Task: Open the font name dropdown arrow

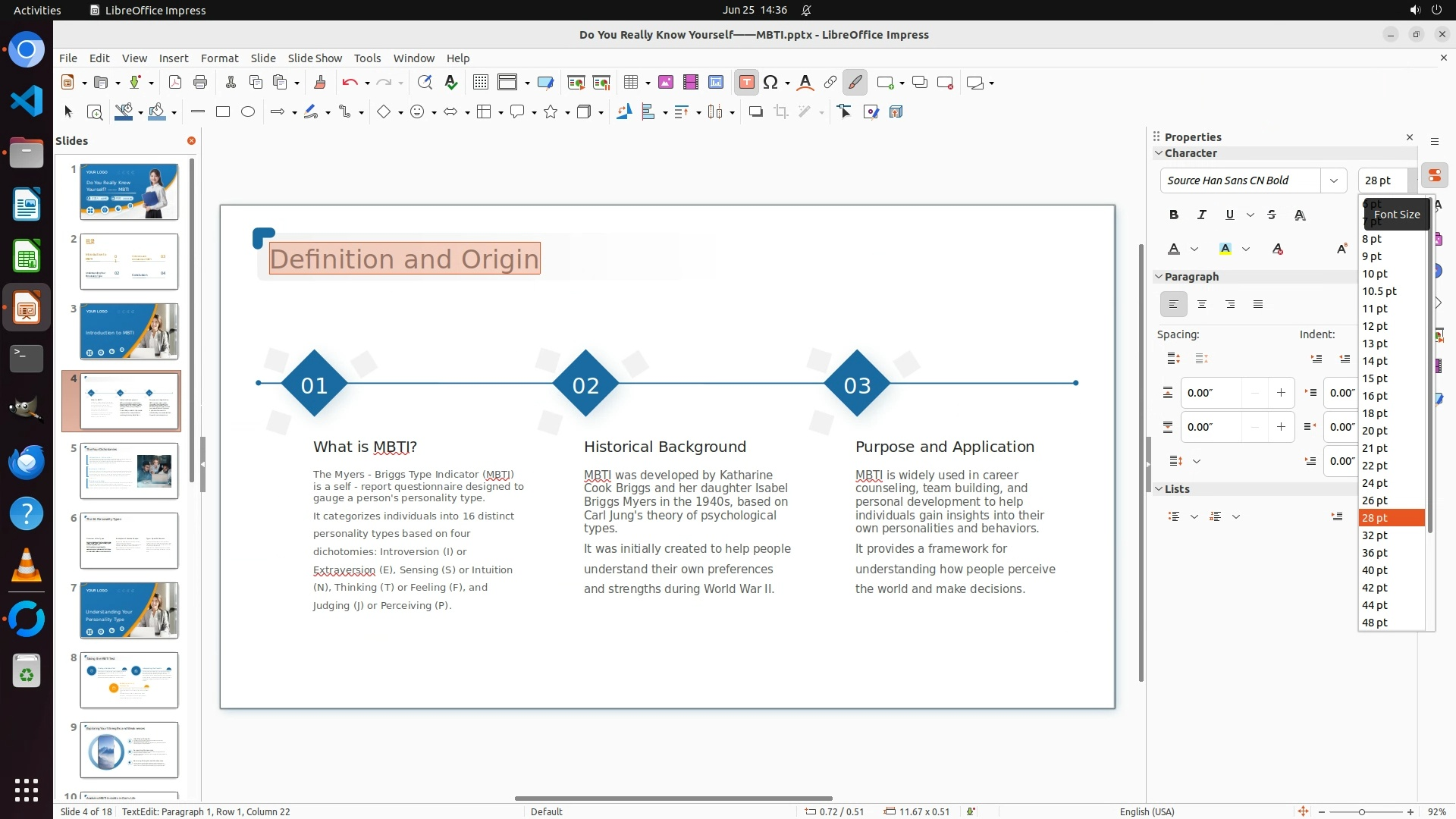Action: (1333, 180)
